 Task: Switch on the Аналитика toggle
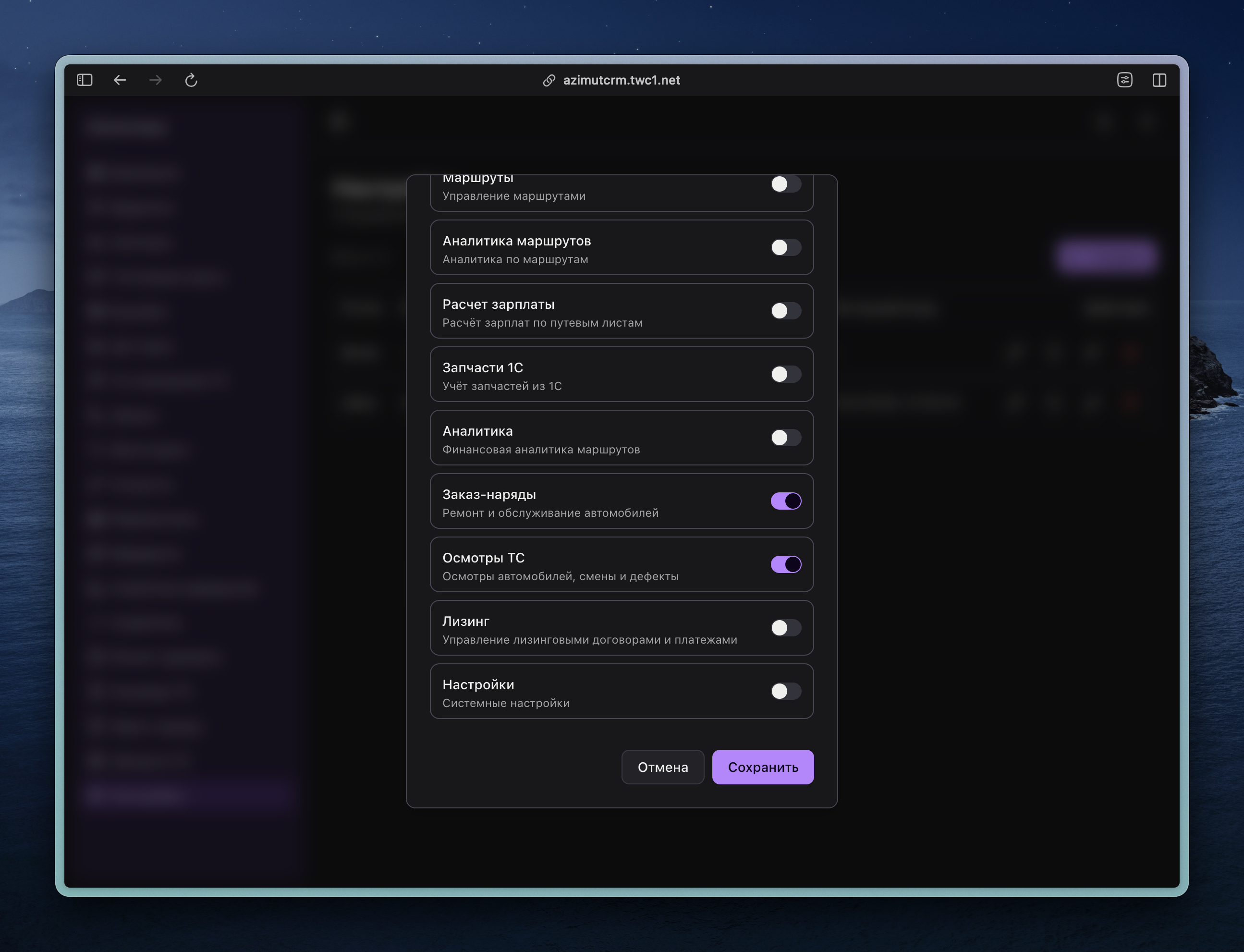point(786,438)
